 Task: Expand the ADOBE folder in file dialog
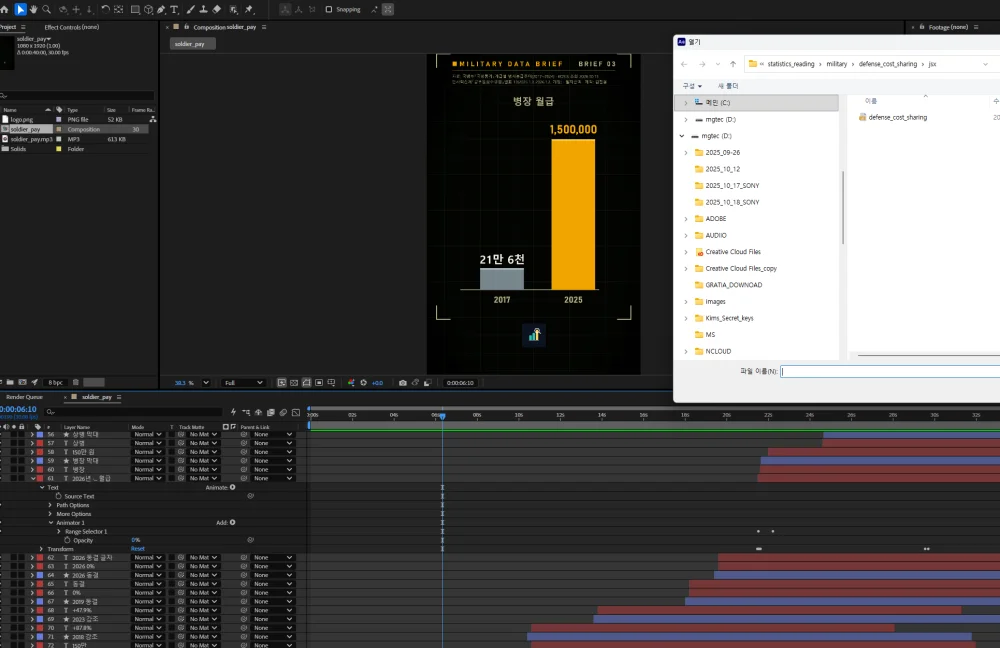[x=686, y=219]
